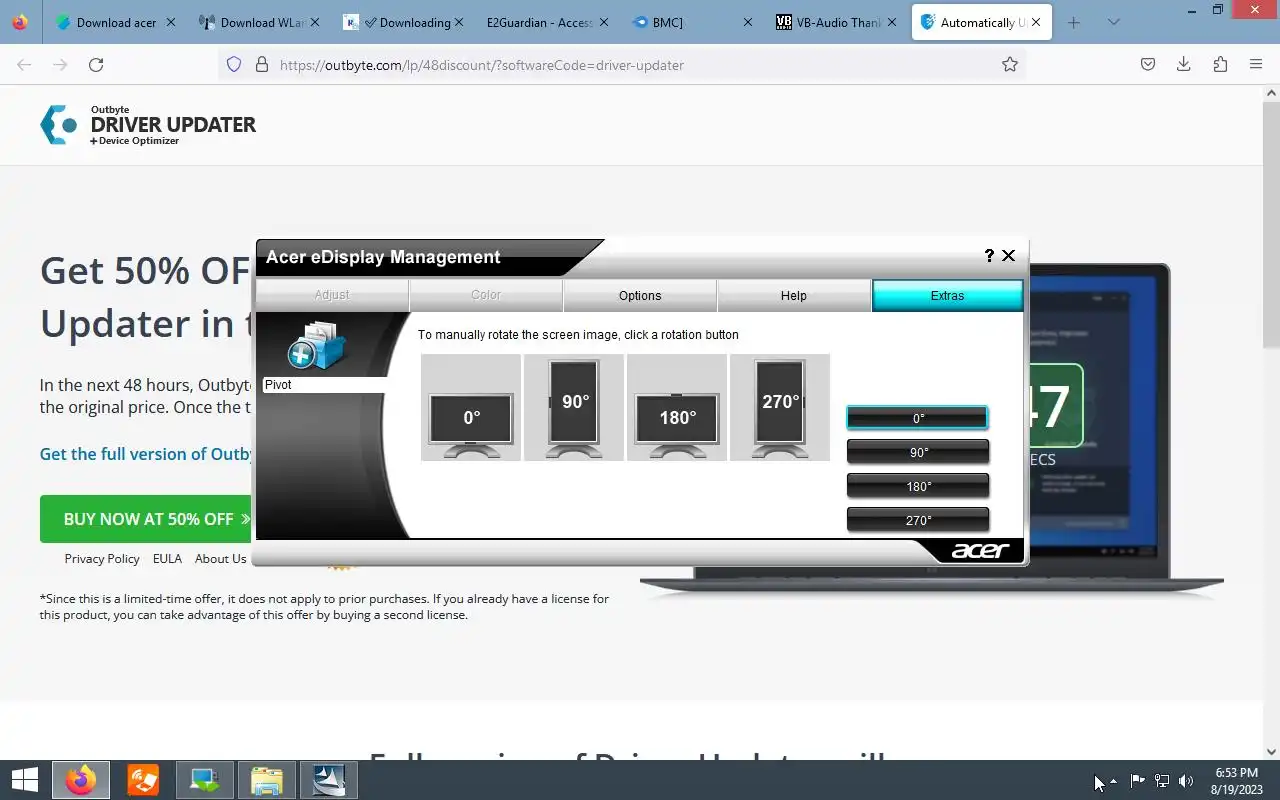This screenshot has height=800, width=1280.
Task: Open the Pocket save icon
Action: (x=1148, y=64)
